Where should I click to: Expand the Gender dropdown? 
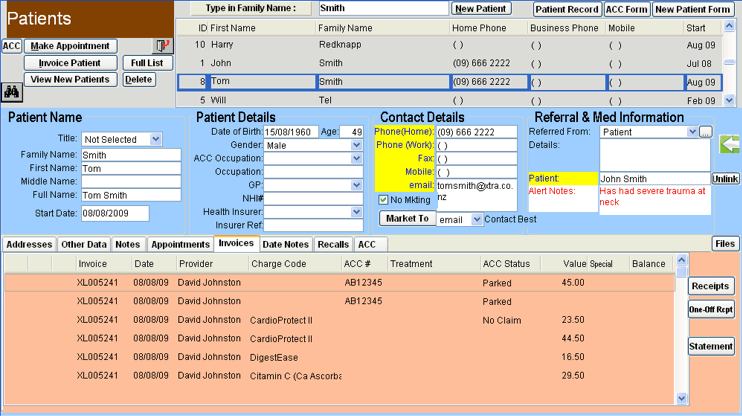[x=356, y=146]
